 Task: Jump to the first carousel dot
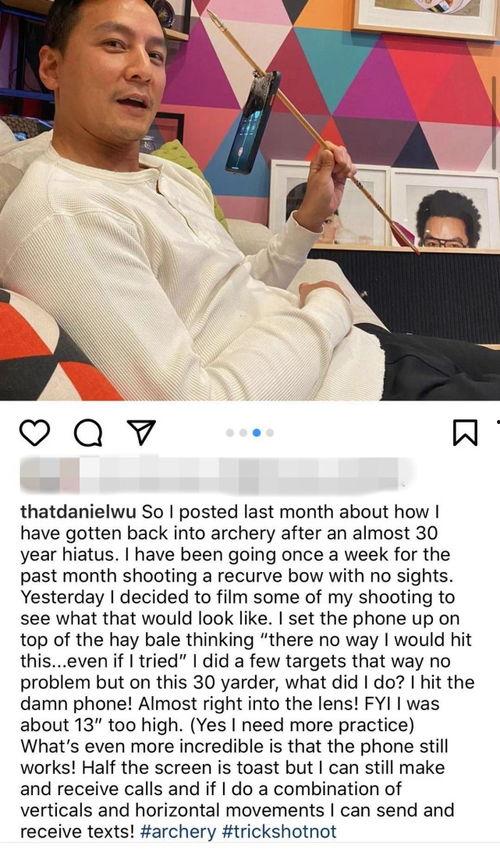[x=230, y=433]
